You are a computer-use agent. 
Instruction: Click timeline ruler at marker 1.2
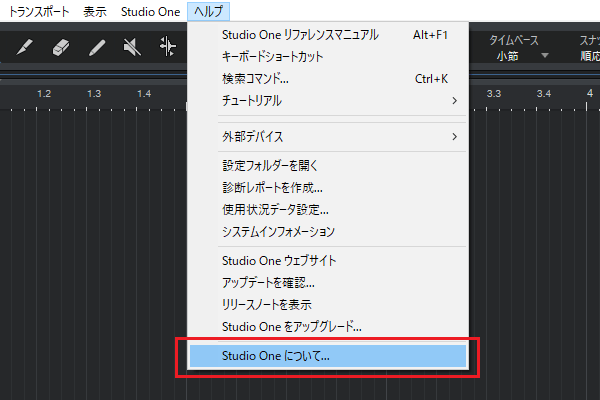[x=44, y=94]
